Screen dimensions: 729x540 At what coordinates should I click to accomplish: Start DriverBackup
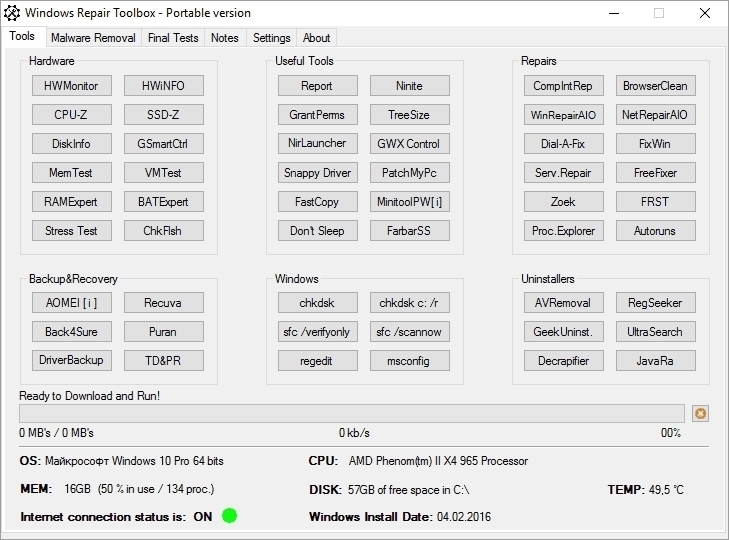click(x=72, y=360)
